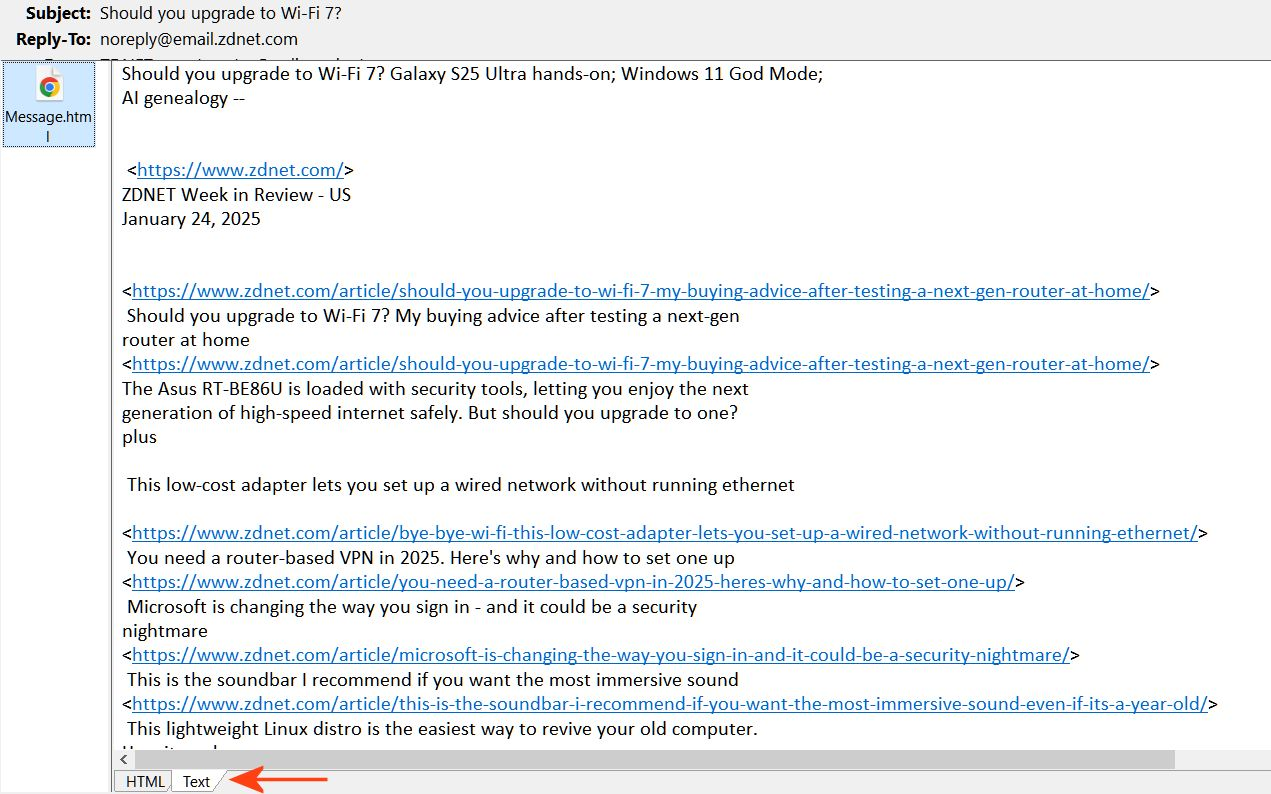Open first should-you-upgrade-to-wi-fi-7 article link

coord(641,291)
